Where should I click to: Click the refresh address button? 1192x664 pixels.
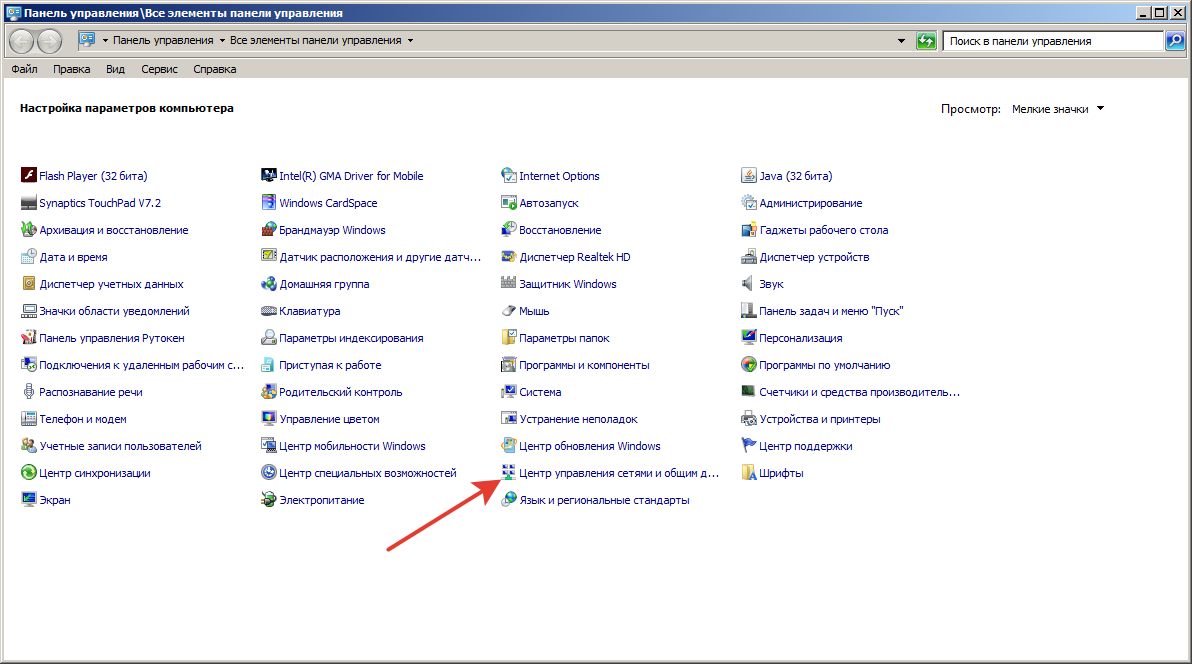click(926, 41)
